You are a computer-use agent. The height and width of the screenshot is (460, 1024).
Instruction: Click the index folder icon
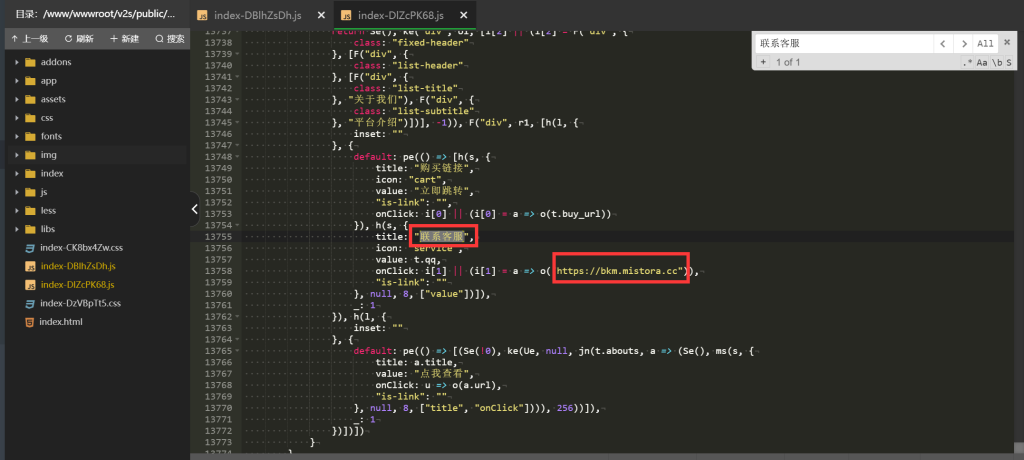[29, 173]
